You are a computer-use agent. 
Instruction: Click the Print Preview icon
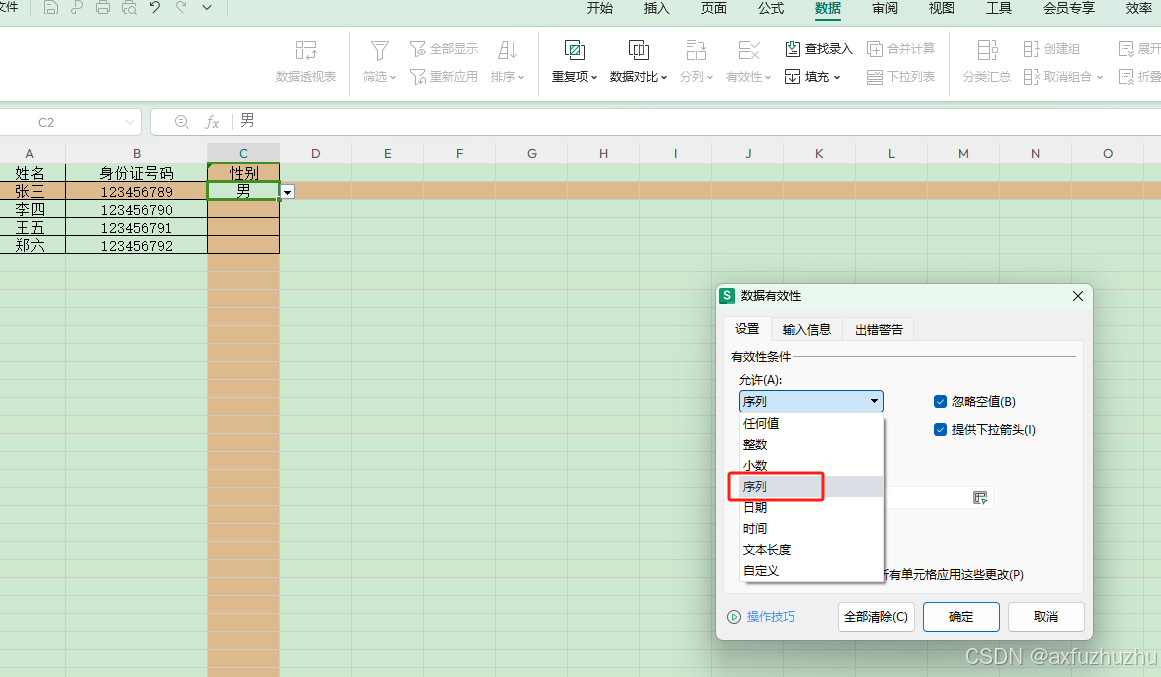click(x=129, y=8)
